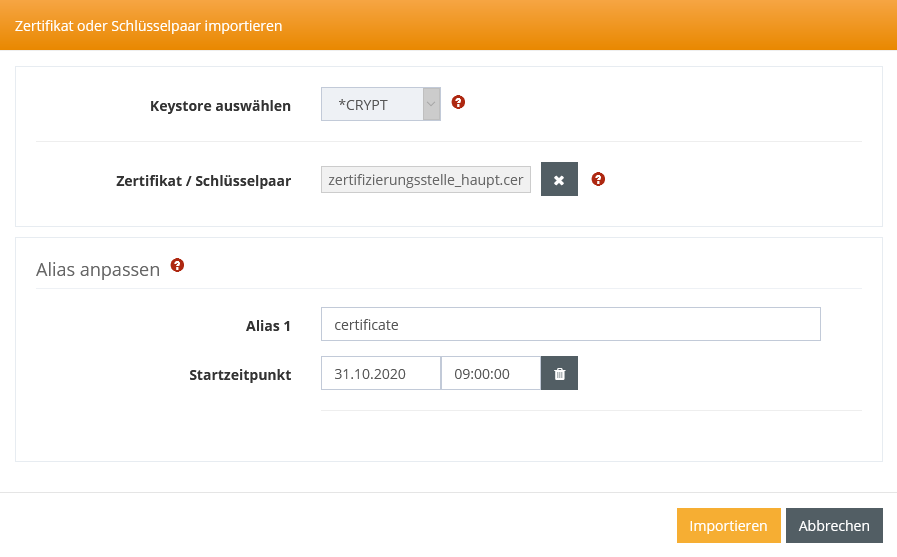The width and height of the screenshot is (897, 557).
Task: Select the time field showing 09:00:00
Action: tap(490, 374)
